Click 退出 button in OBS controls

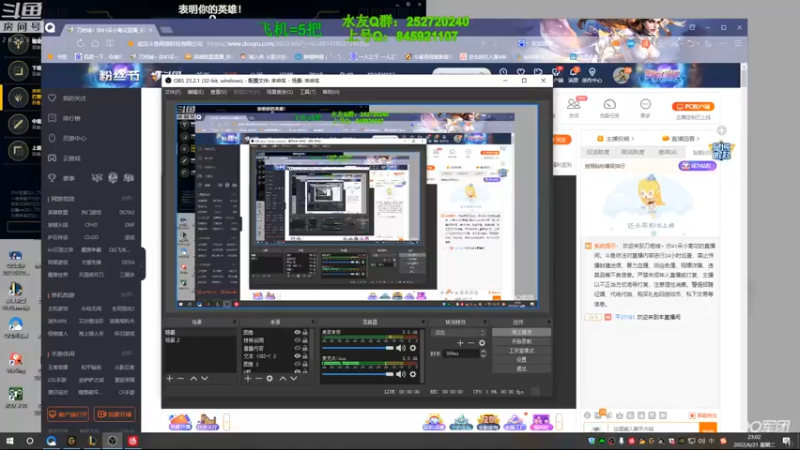click(x=521, y=369)
